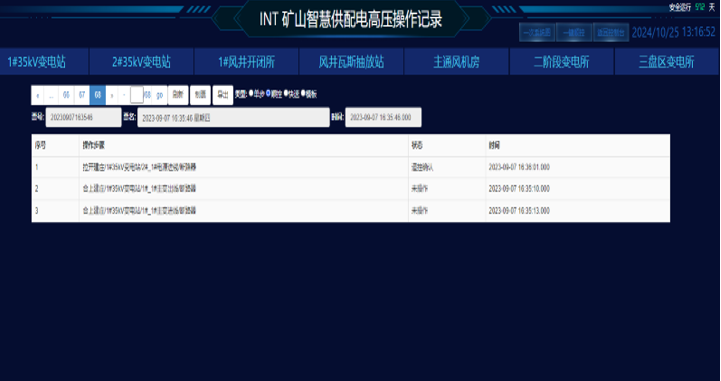The height and width of the screenshot is (381, 721).
Task: Go to next page with » arrow
Action: point(112,95)
